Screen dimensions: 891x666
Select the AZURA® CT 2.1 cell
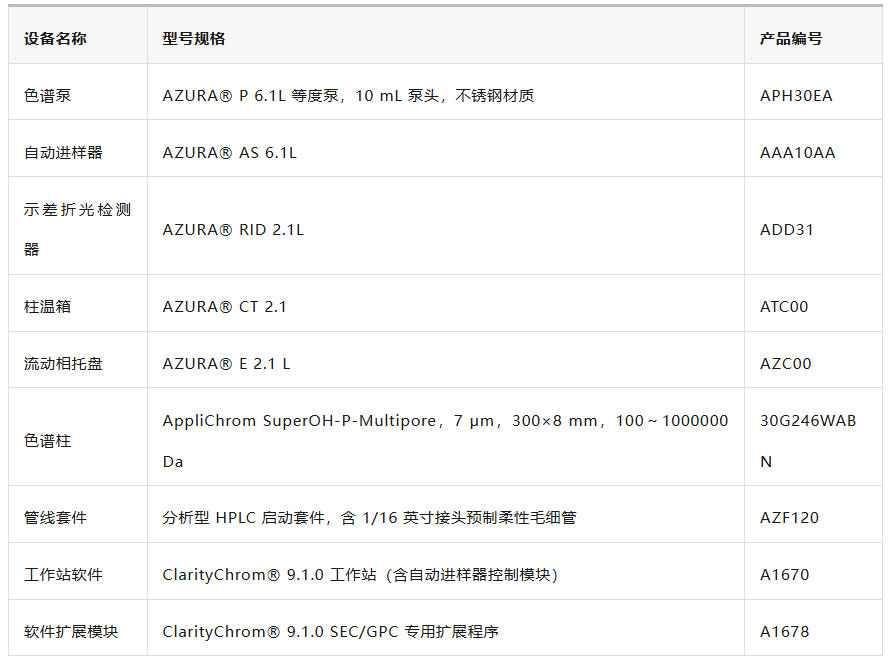446,303
